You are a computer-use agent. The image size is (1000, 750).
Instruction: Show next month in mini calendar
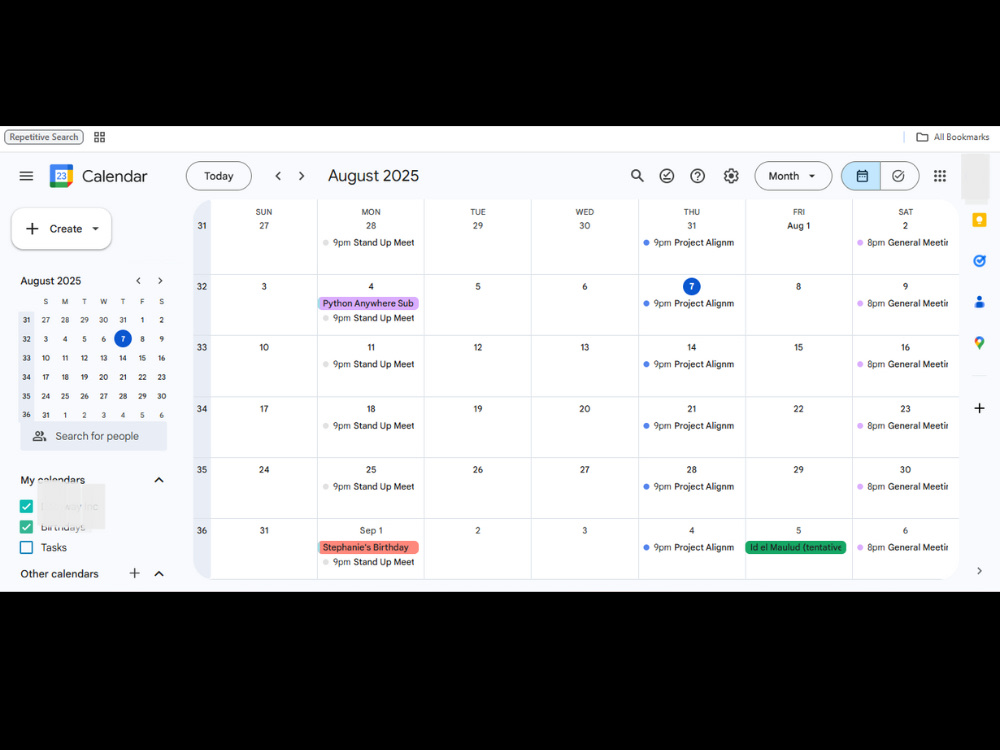pos(160,281)
